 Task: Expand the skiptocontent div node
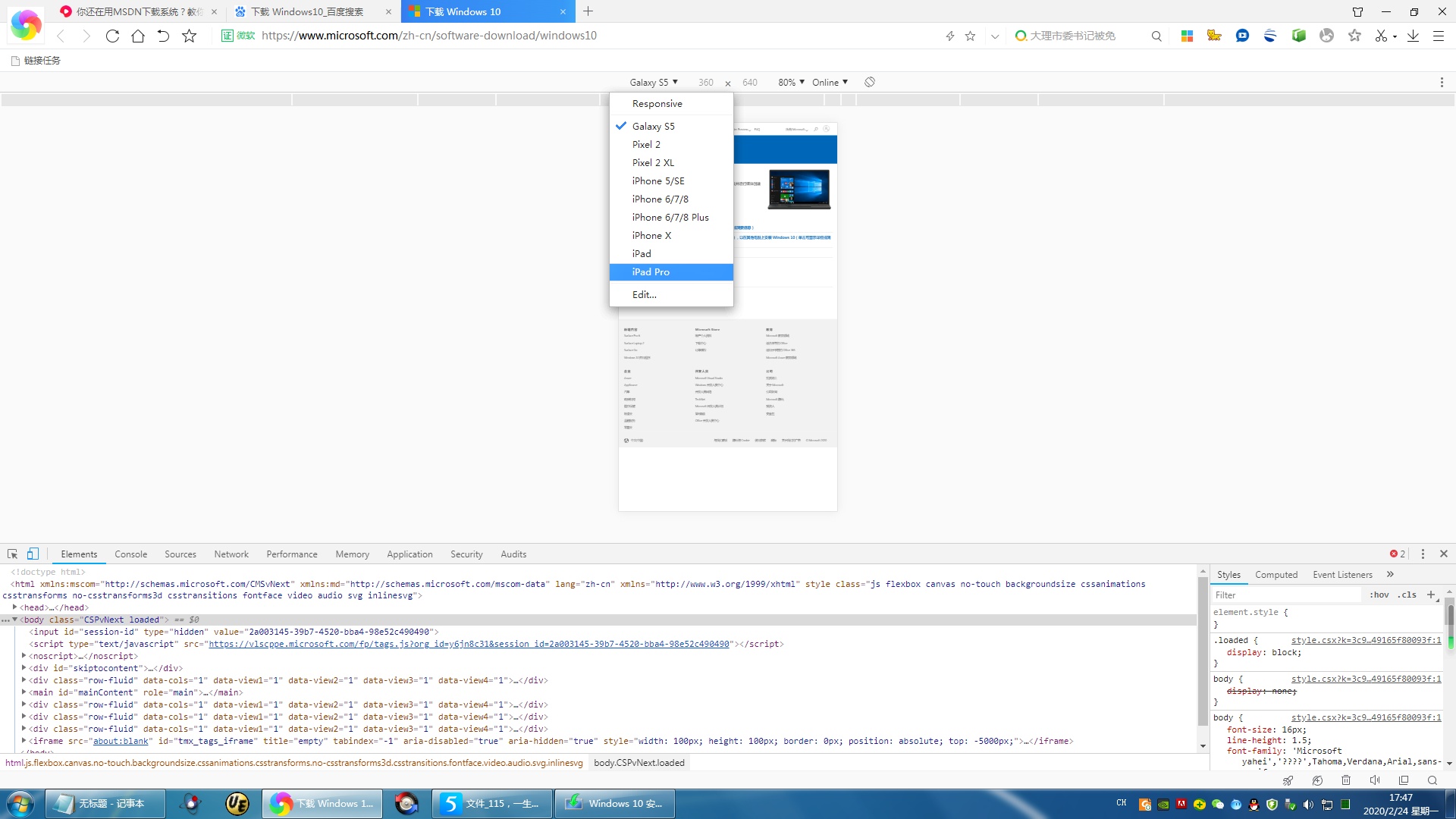tap(24, 668)
